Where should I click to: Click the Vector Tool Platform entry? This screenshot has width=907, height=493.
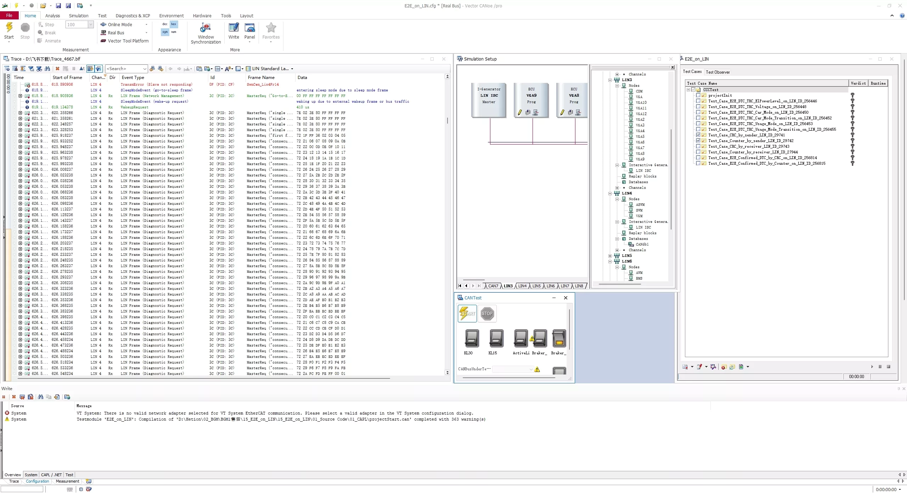[x=124, y=41]
